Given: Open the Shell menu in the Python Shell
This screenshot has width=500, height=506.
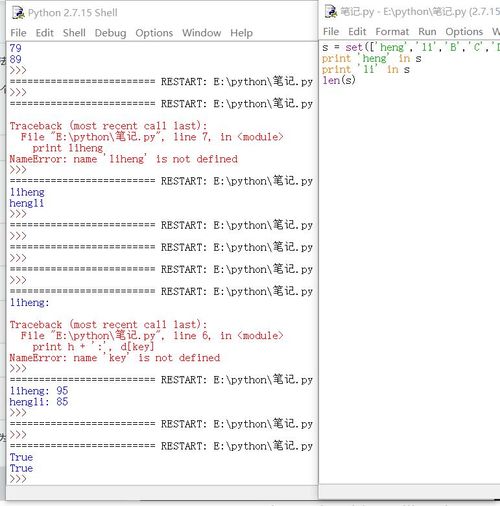Looking at the screenshot, I should tap(74, 33).
